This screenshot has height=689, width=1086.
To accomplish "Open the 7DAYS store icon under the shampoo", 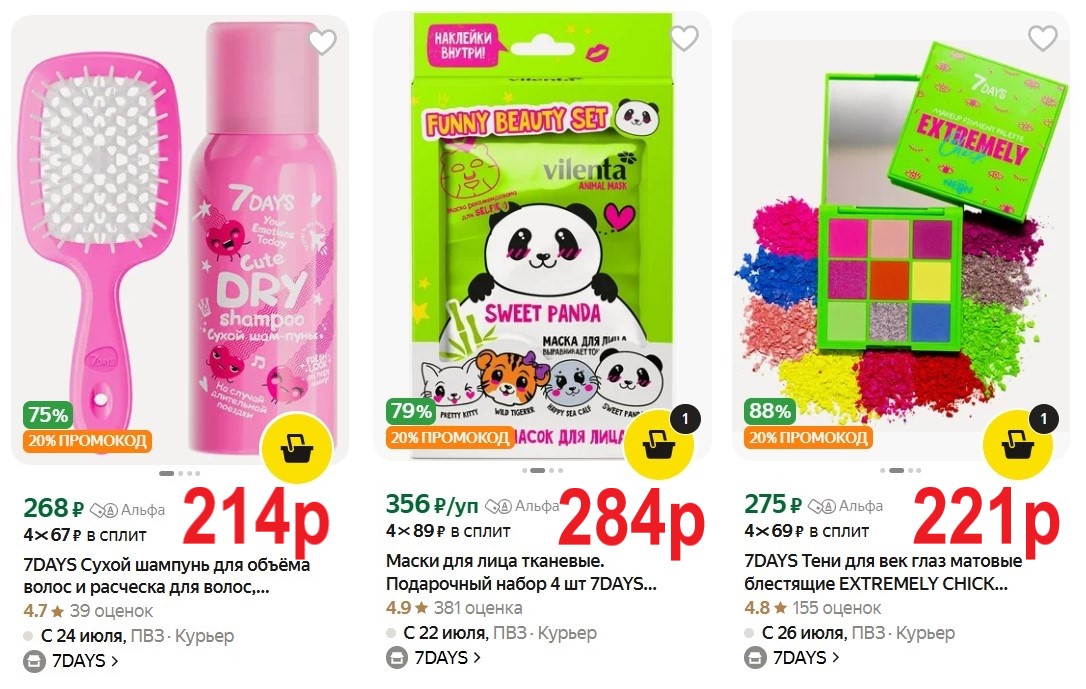I will 35,661.
